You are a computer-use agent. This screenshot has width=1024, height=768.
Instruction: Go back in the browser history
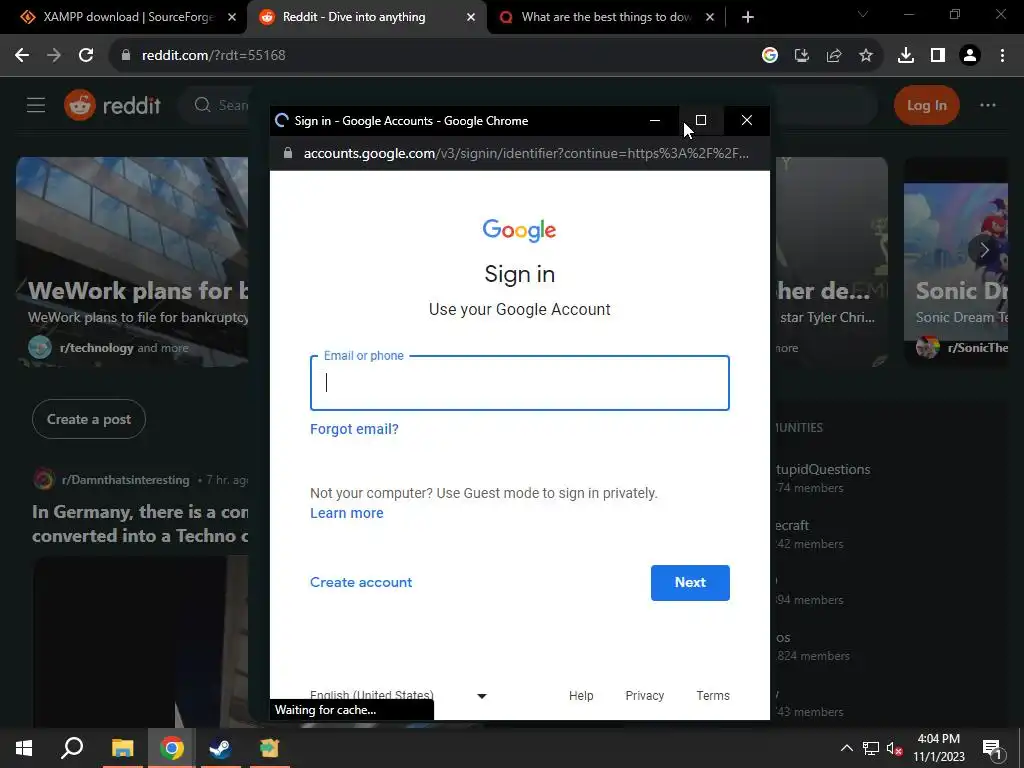tap(22, 56)
